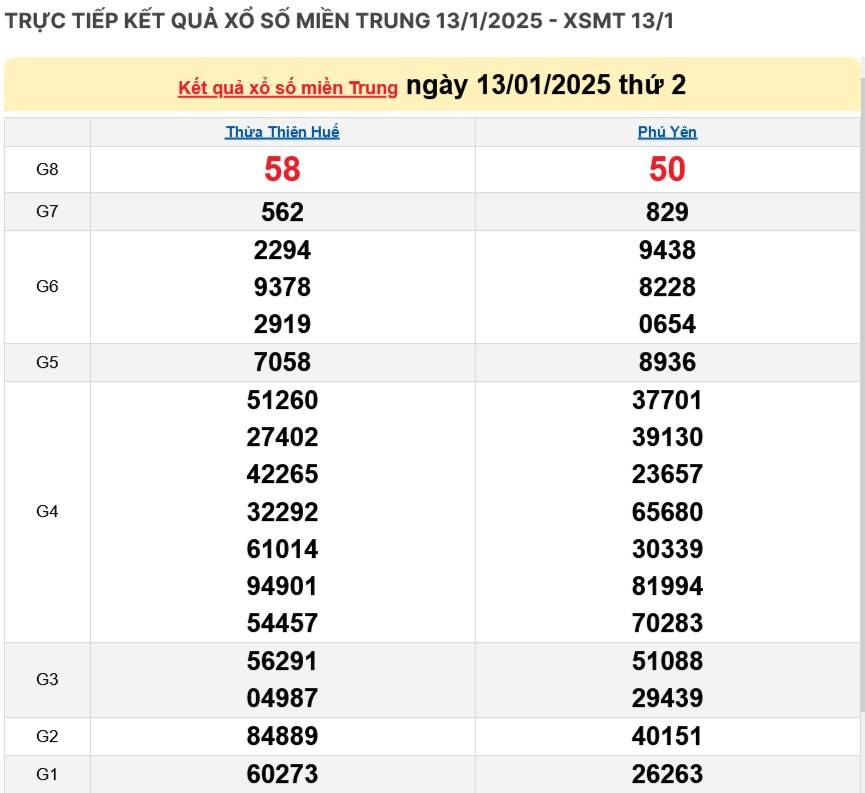The image size is (865, 793).
Task: Select the G5 number 7058
Action: [282, 362]
